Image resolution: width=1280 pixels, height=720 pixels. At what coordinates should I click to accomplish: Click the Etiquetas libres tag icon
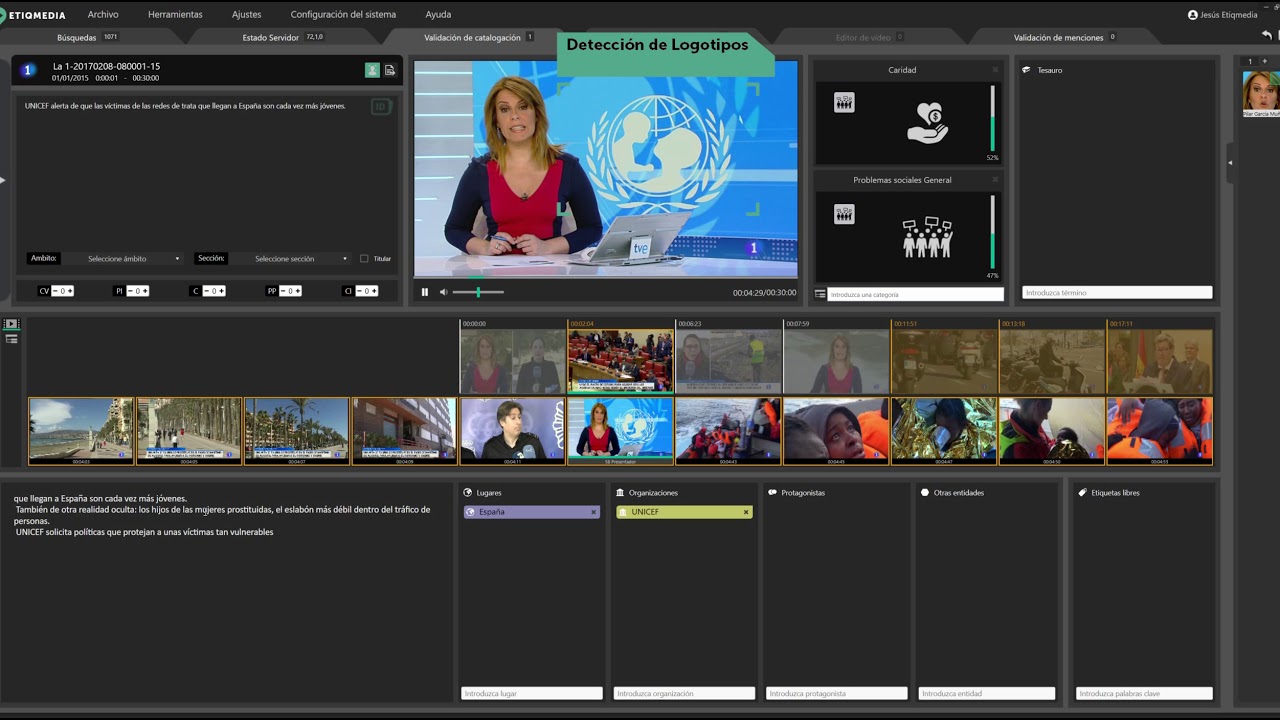[1082, 492]
